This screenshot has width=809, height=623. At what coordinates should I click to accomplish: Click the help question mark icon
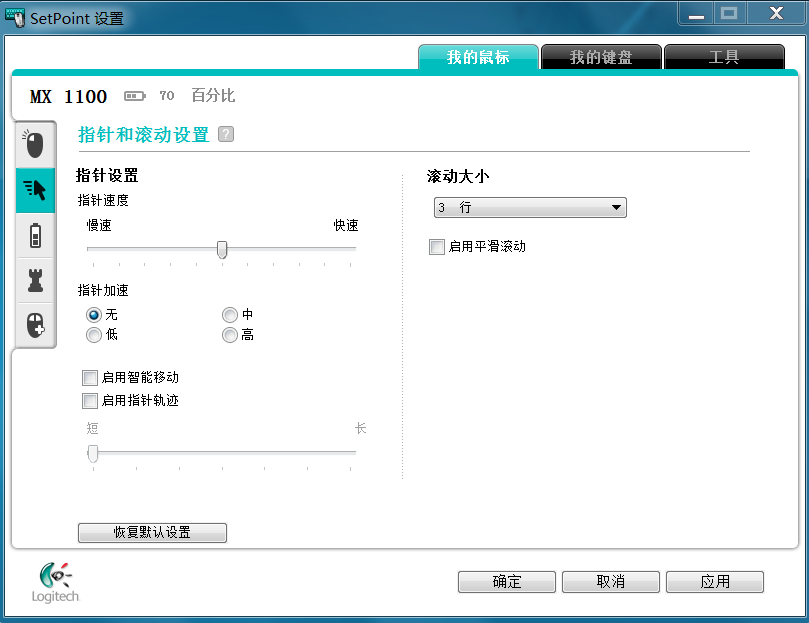point(226,134)
